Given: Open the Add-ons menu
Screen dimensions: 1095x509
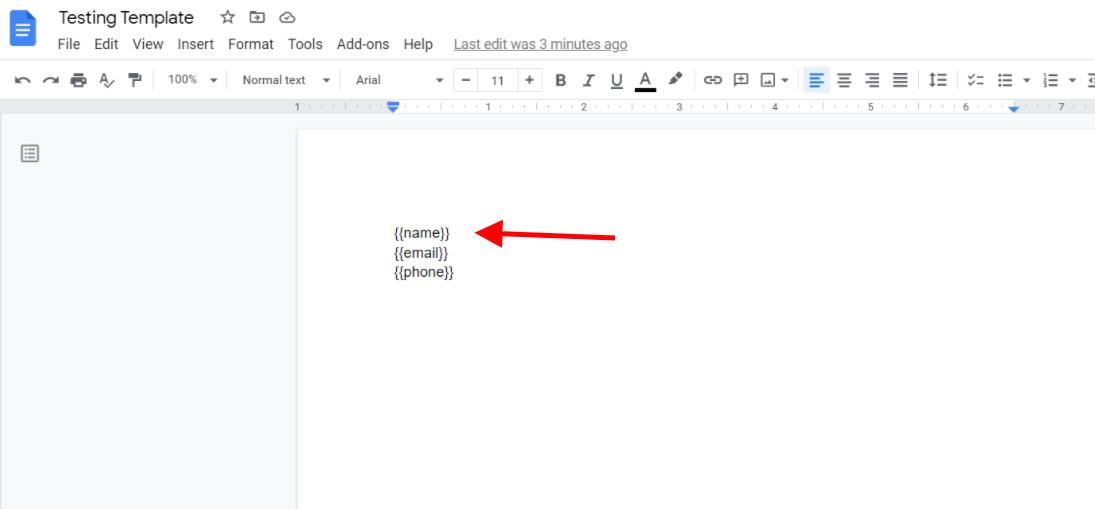Looking at the screenshot, I should [x=363, y=44].
